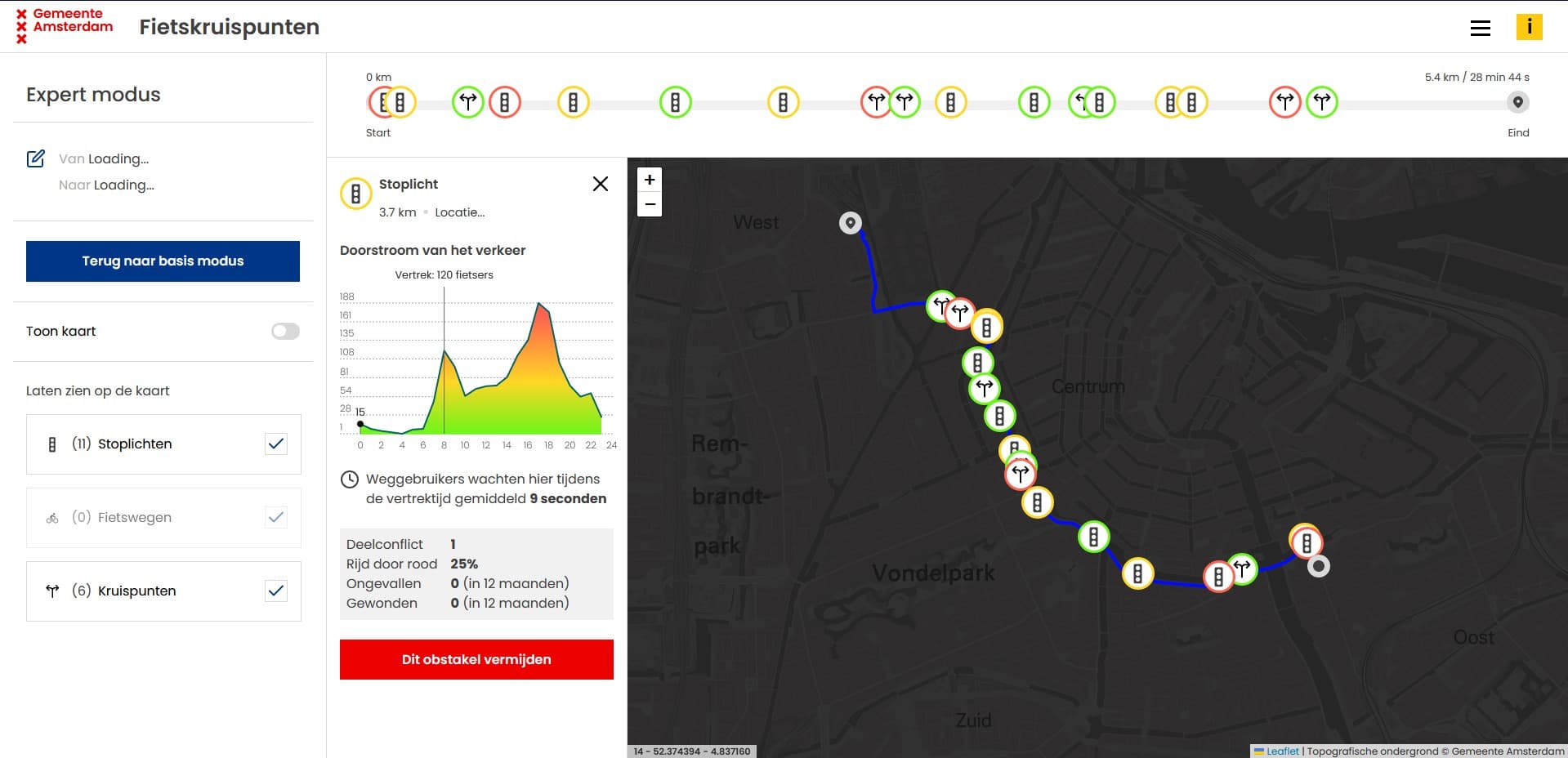Image resolution: width=1568 pixels, height=758 pixels.
Task: Click the yellow info icon
Action: (x=1529, y=27)
